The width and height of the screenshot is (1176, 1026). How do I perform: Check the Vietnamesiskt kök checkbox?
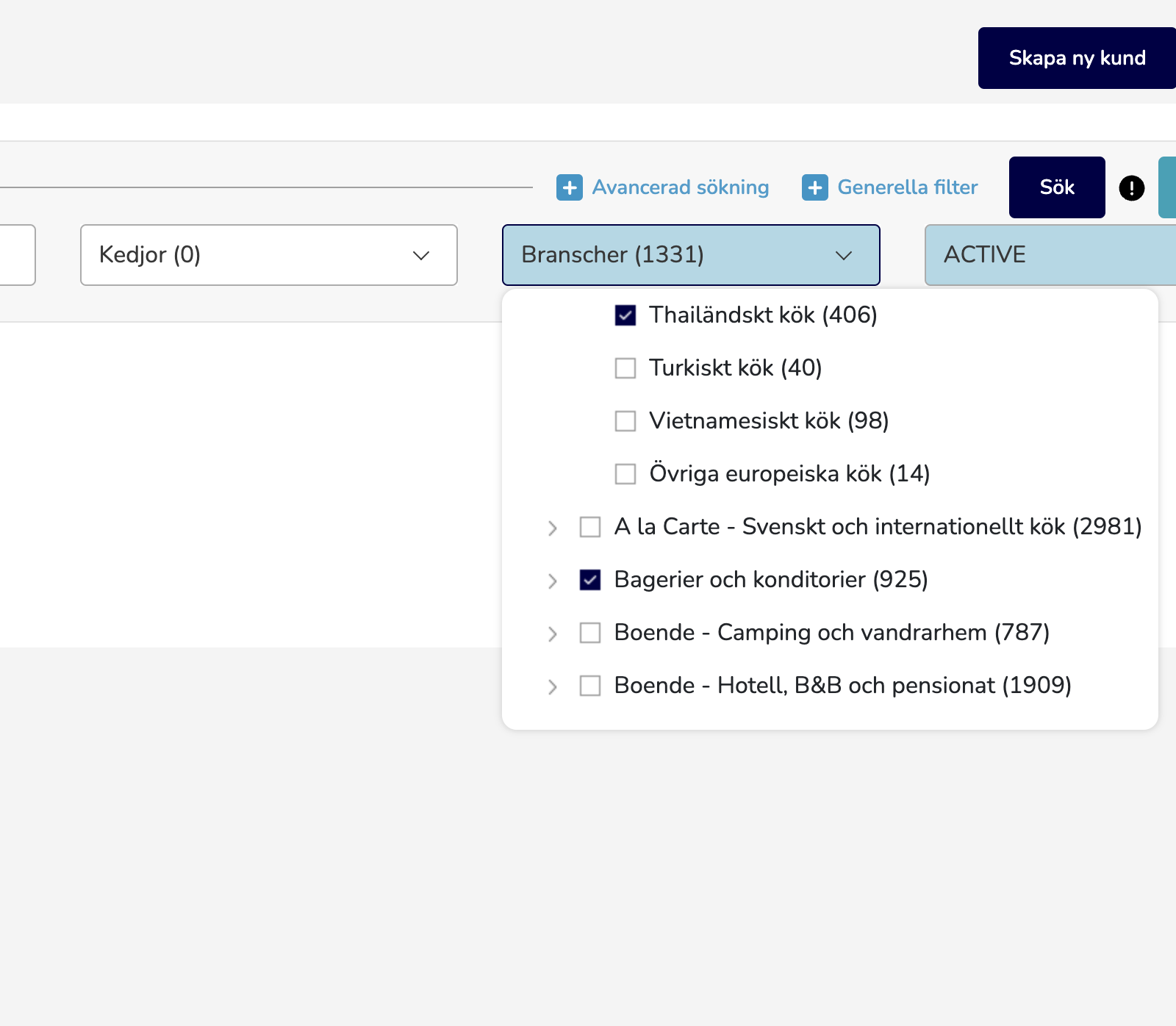click(x=625, y=421)
